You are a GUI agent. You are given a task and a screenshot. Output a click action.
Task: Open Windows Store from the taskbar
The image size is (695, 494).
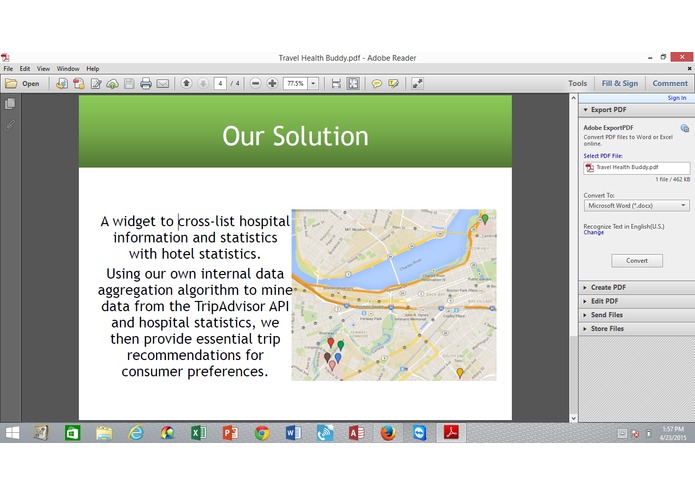pos(72,432)
